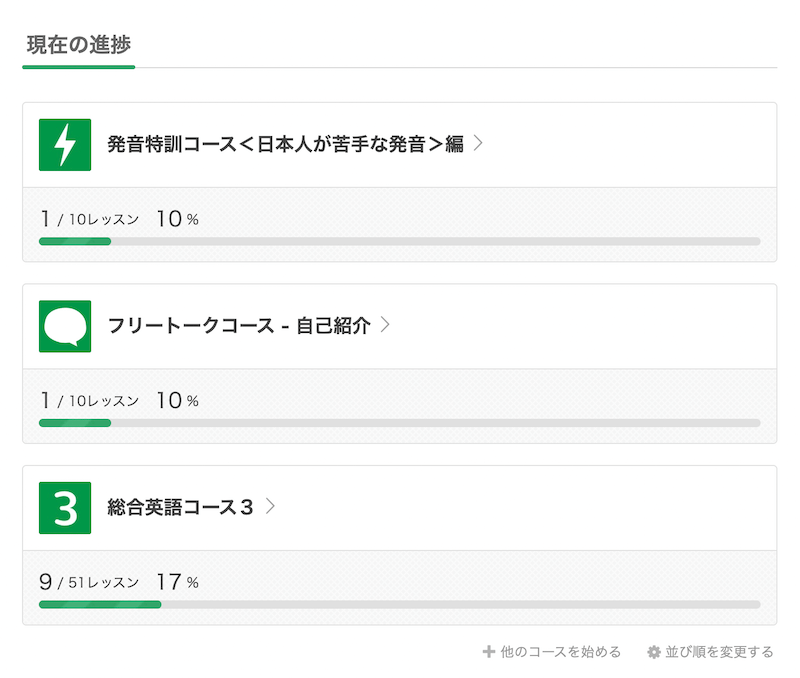Click 並び順を変更する link
Screen dimensions: 800x678
[x=719, y=652]
